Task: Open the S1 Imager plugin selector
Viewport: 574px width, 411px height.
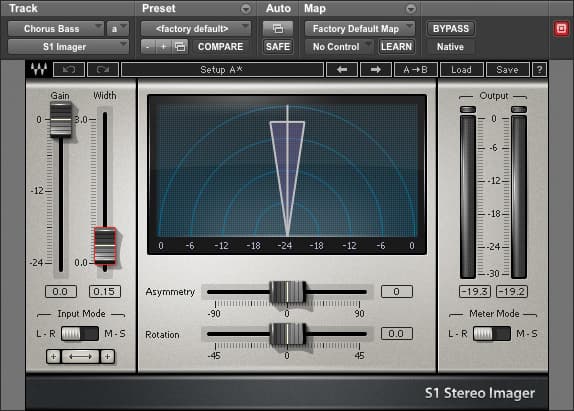Action: point(68,47)
